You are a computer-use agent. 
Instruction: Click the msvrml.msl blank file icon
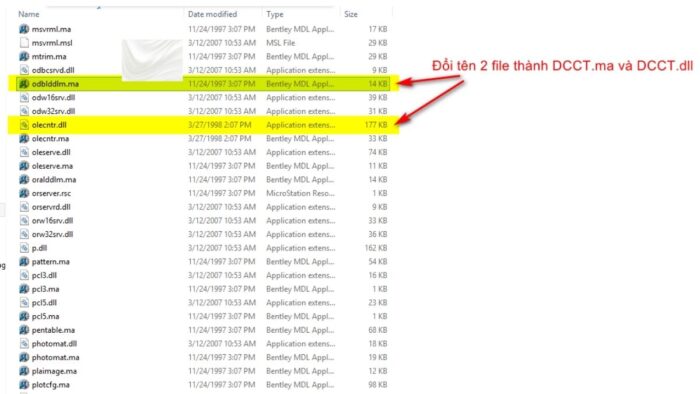click(24, 43)
